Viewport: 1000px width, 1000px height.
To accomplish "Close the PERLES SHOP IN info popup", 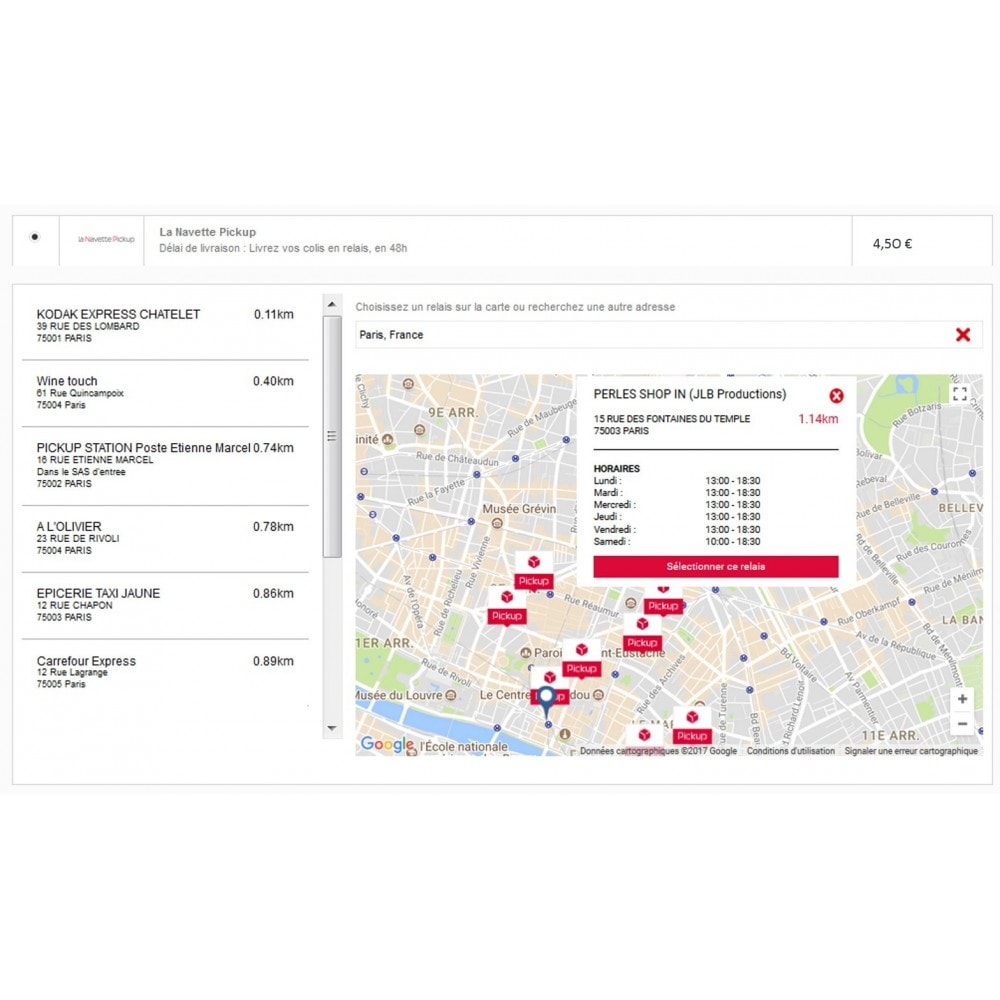I will point(836,396).
